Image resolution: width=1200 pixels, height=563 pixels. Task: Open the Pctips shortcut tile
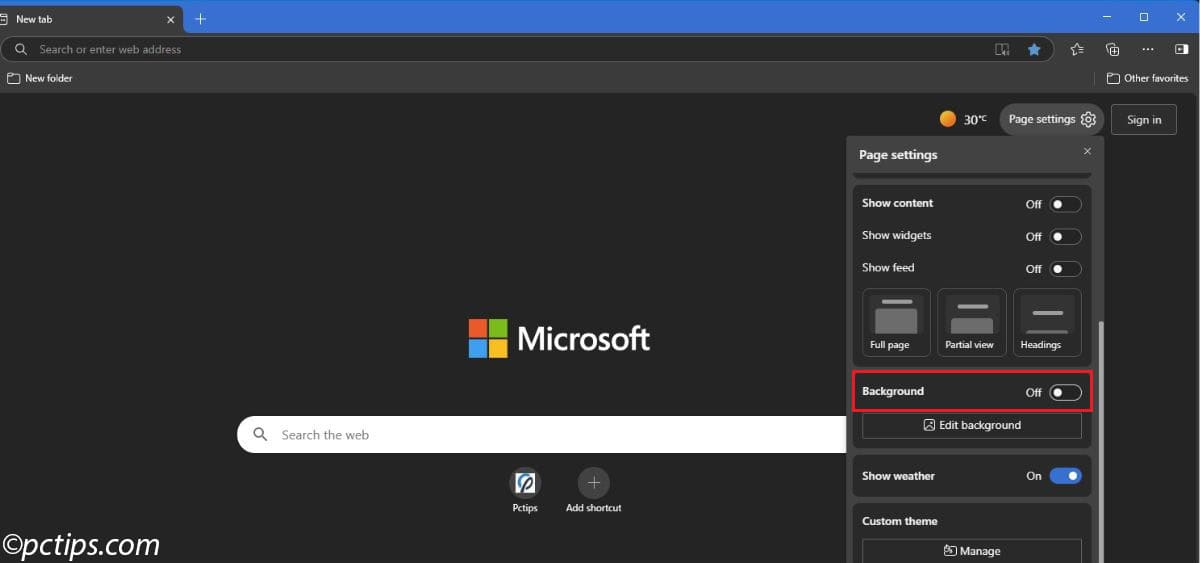(525, 491)
